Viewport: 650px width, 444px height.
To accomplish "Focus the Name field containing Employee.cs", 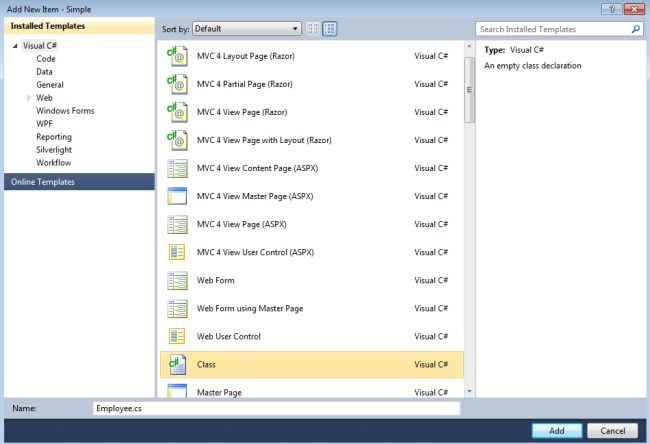I will tap(276, 408).
